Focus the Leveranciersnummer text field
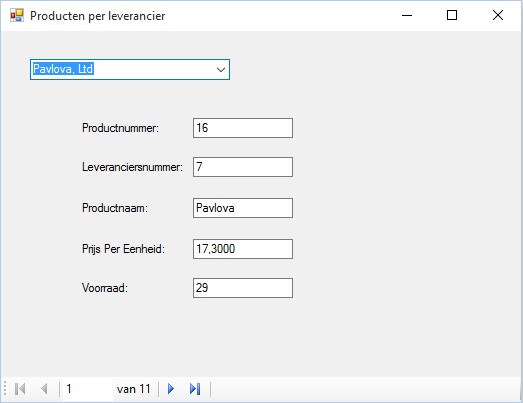This screenshot has width=523, height=403. tap(243, 167)
